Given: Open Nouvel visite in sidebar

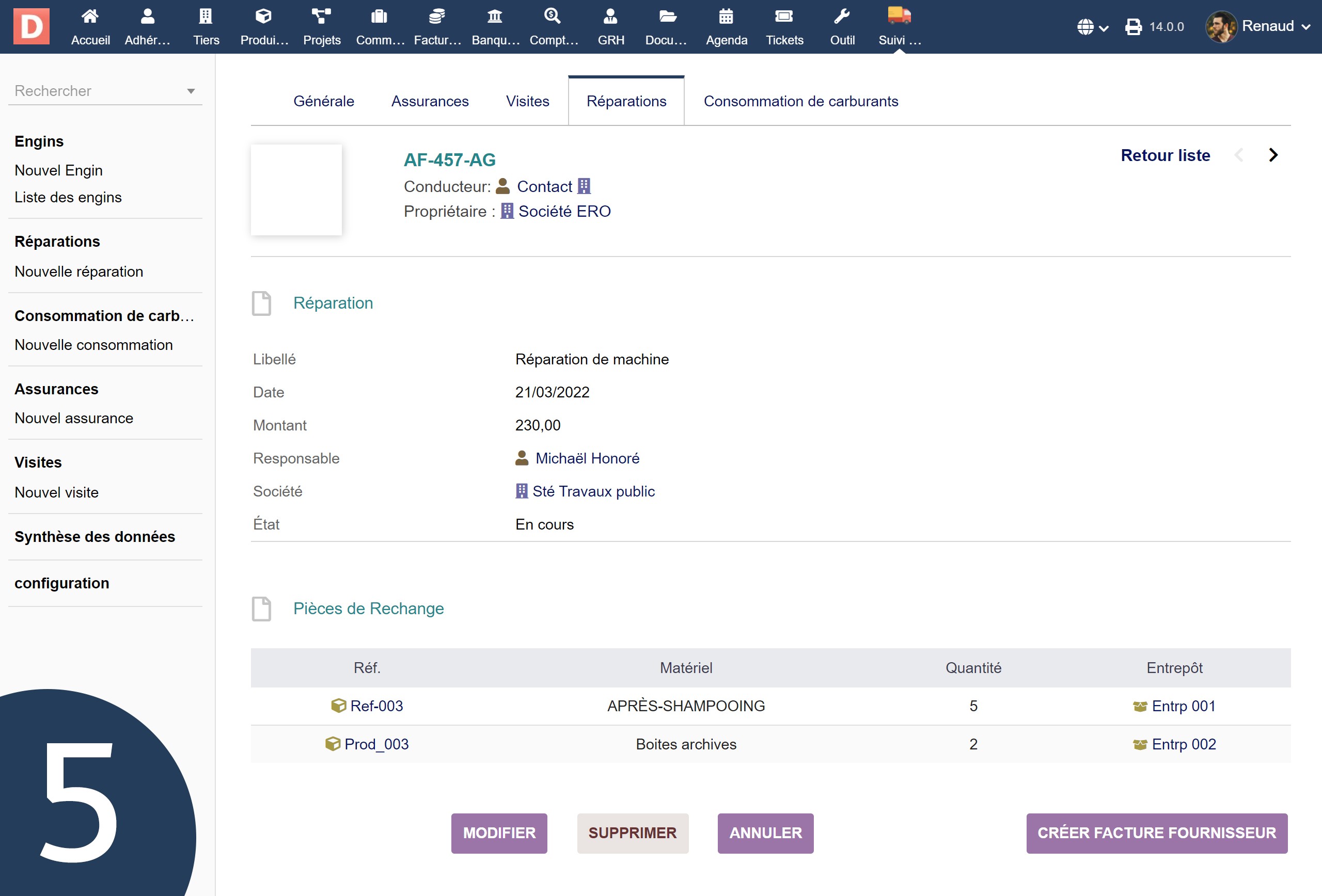Looking at the screenshot, I should point(56,492).
